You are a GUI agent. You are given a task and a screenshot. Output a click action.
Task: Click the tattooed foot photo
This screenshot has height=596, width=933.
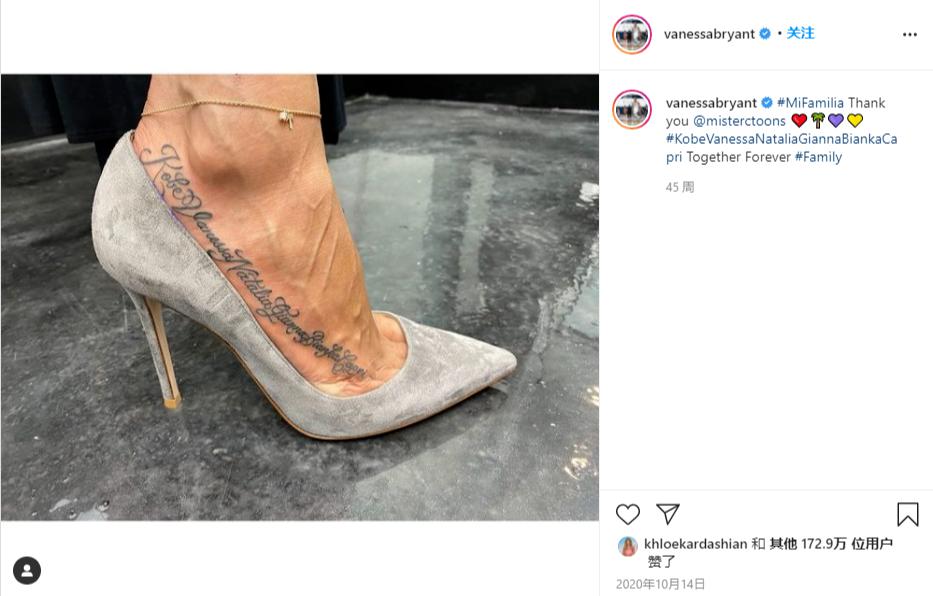(300, 297)
